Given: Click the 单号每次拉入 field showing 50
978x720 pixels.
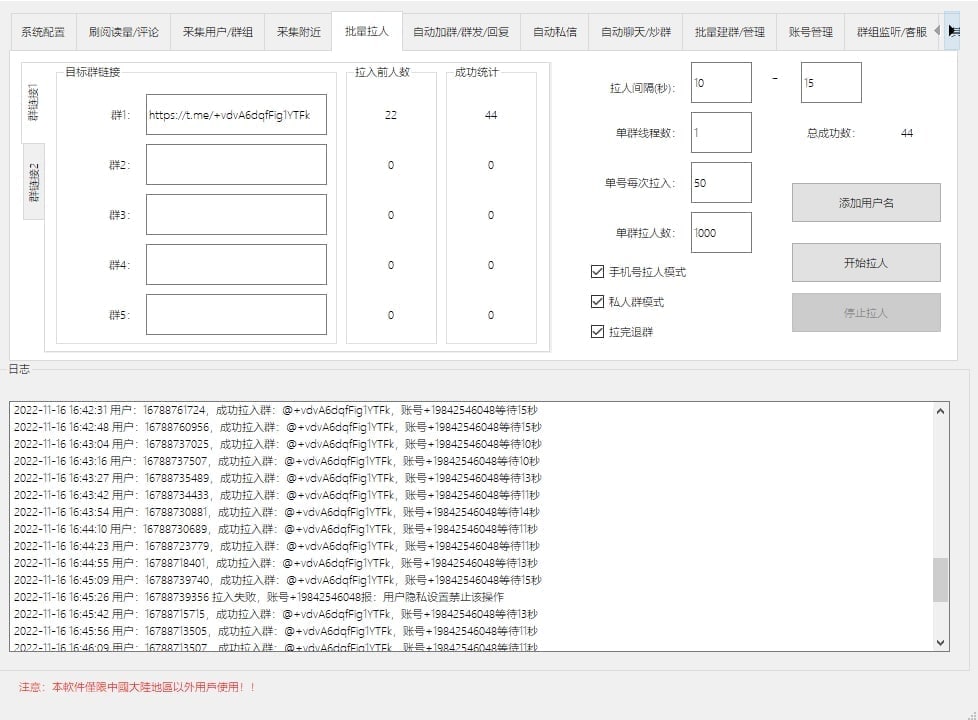Looking at the screenshot, I should pyautogui.click(x=720, y=183).
